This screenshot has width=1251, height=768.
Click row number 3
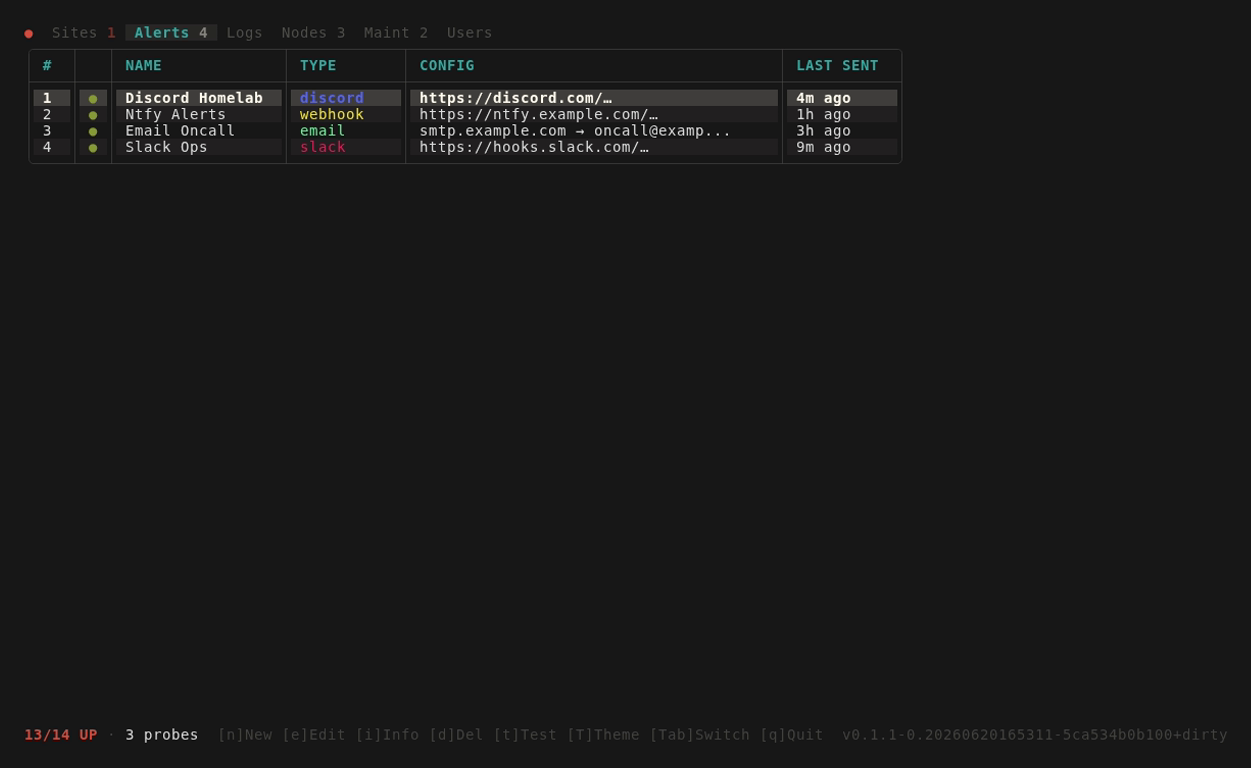47,130
